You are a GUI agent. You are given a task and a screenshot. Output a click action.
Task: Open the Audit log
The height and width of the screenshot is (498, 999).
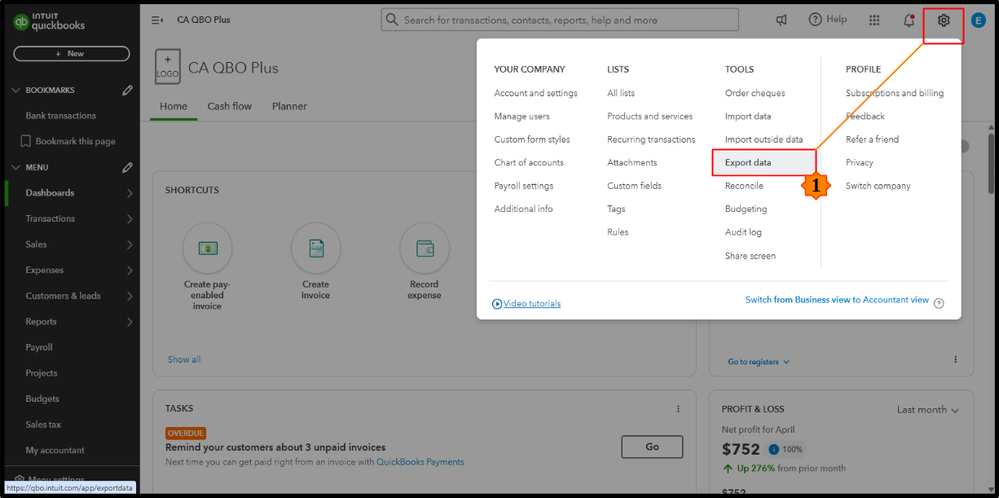(x=743, y=232)
